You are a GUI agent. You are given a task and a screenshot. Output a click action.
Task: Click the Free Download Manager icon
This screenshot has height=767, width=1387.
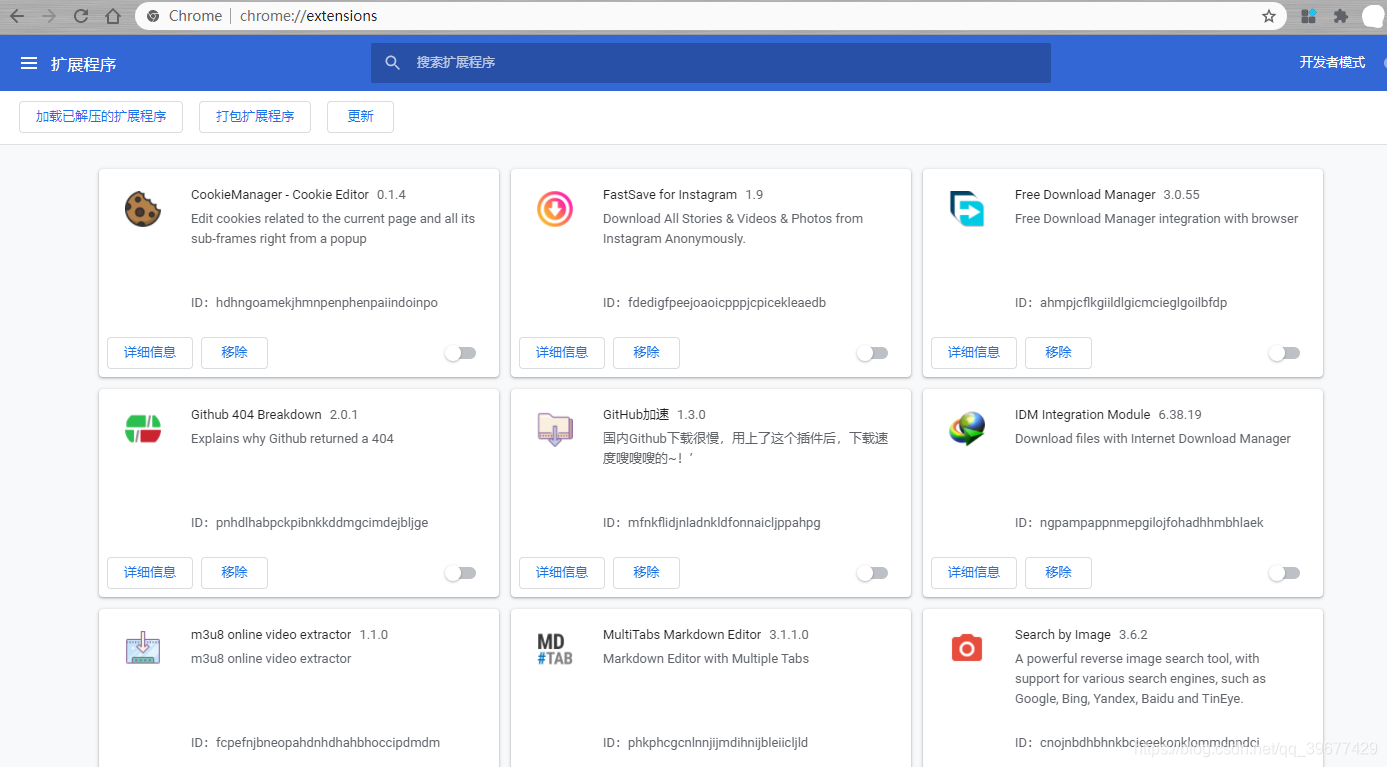point(967,209)
